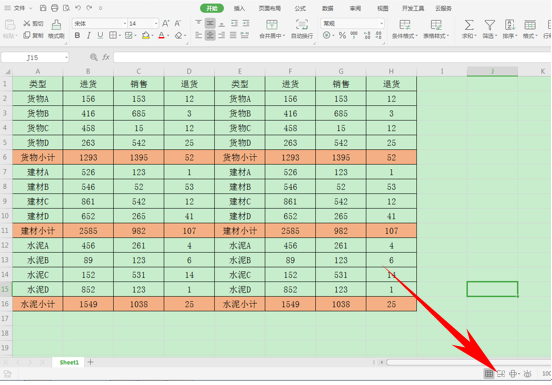Toggle Underline formatting
The image size is (552, 385).
pyautogui.click(x=100, y=35)
